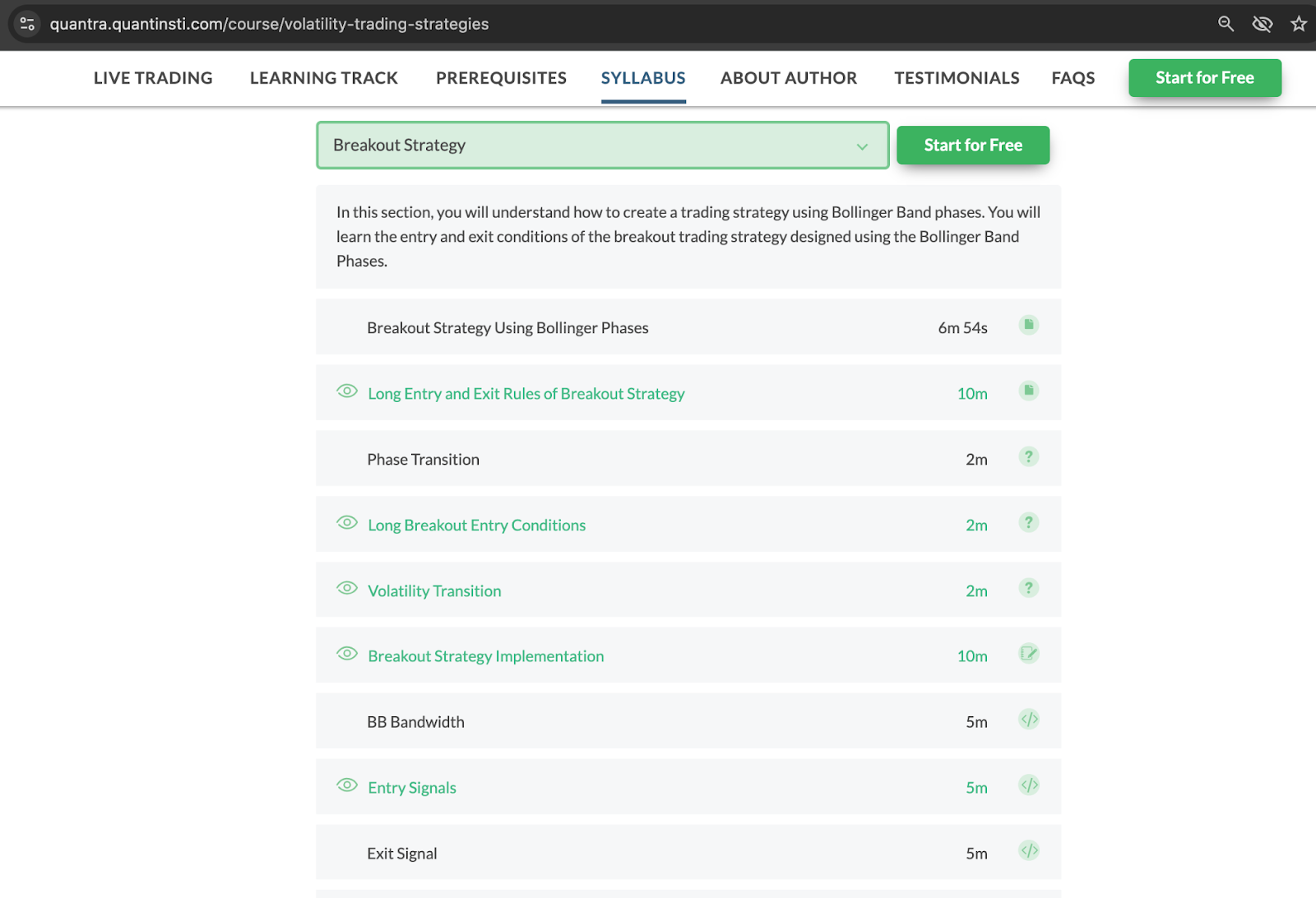Click the code icon beside Exit Signal
Screen dimensions: 1316x898
click(1029, 850)
